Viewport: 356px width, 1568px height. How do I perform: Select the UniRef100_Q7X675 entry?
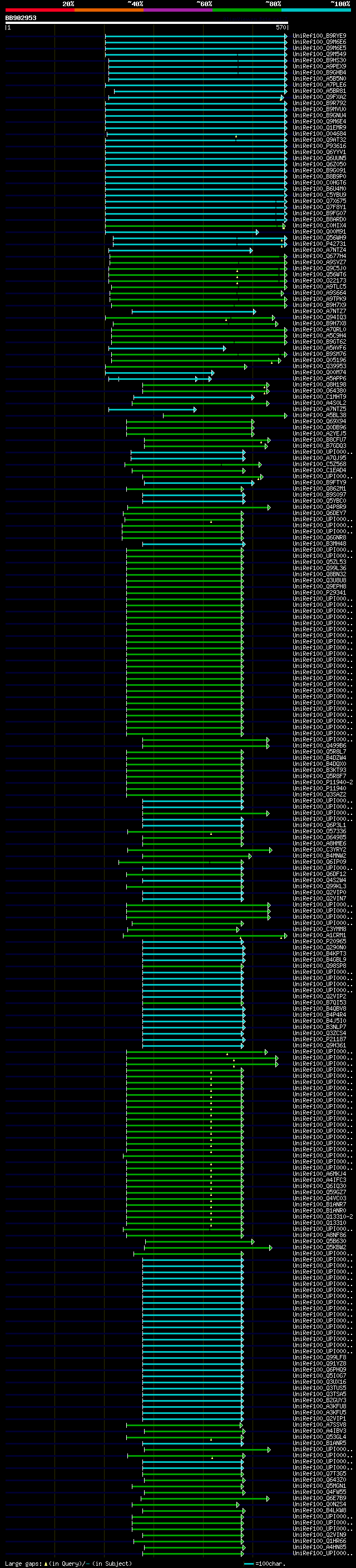pyautogui.click(x=319, y=201)
